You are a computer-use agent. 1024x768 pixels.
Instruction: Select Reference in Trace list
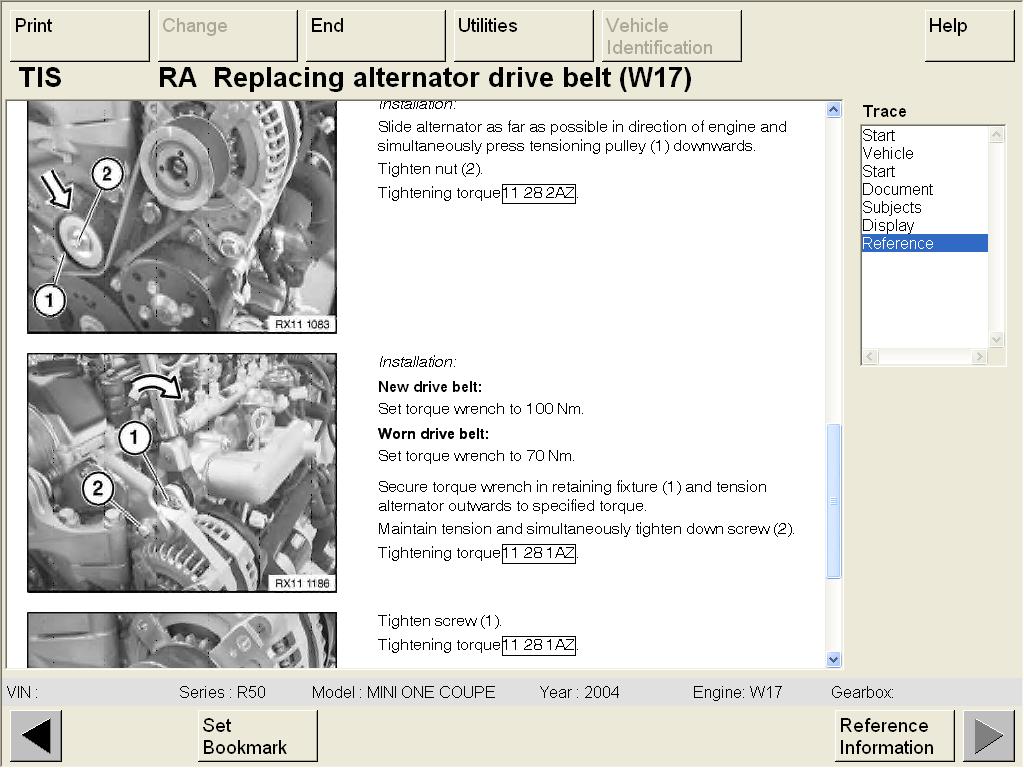click(898, 243)
